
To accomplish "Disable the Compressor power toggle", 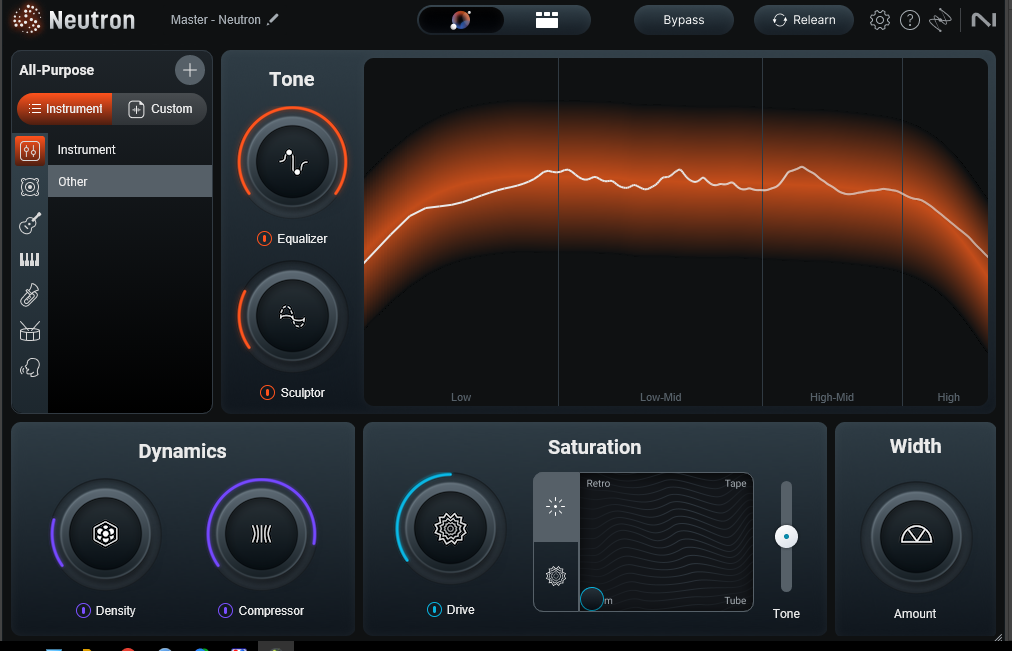I will coord(225,611).
